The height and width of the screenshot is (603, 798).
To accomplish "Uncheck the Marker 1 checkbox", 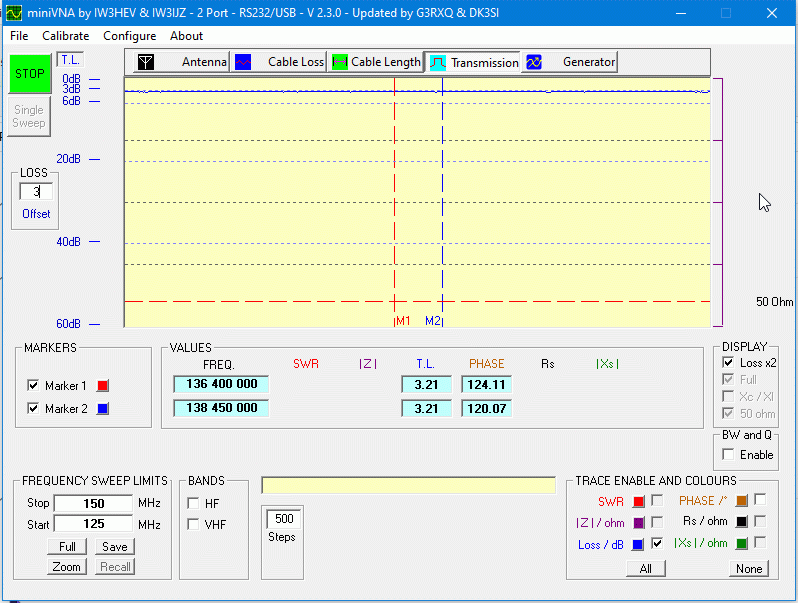I will [33, 385].
